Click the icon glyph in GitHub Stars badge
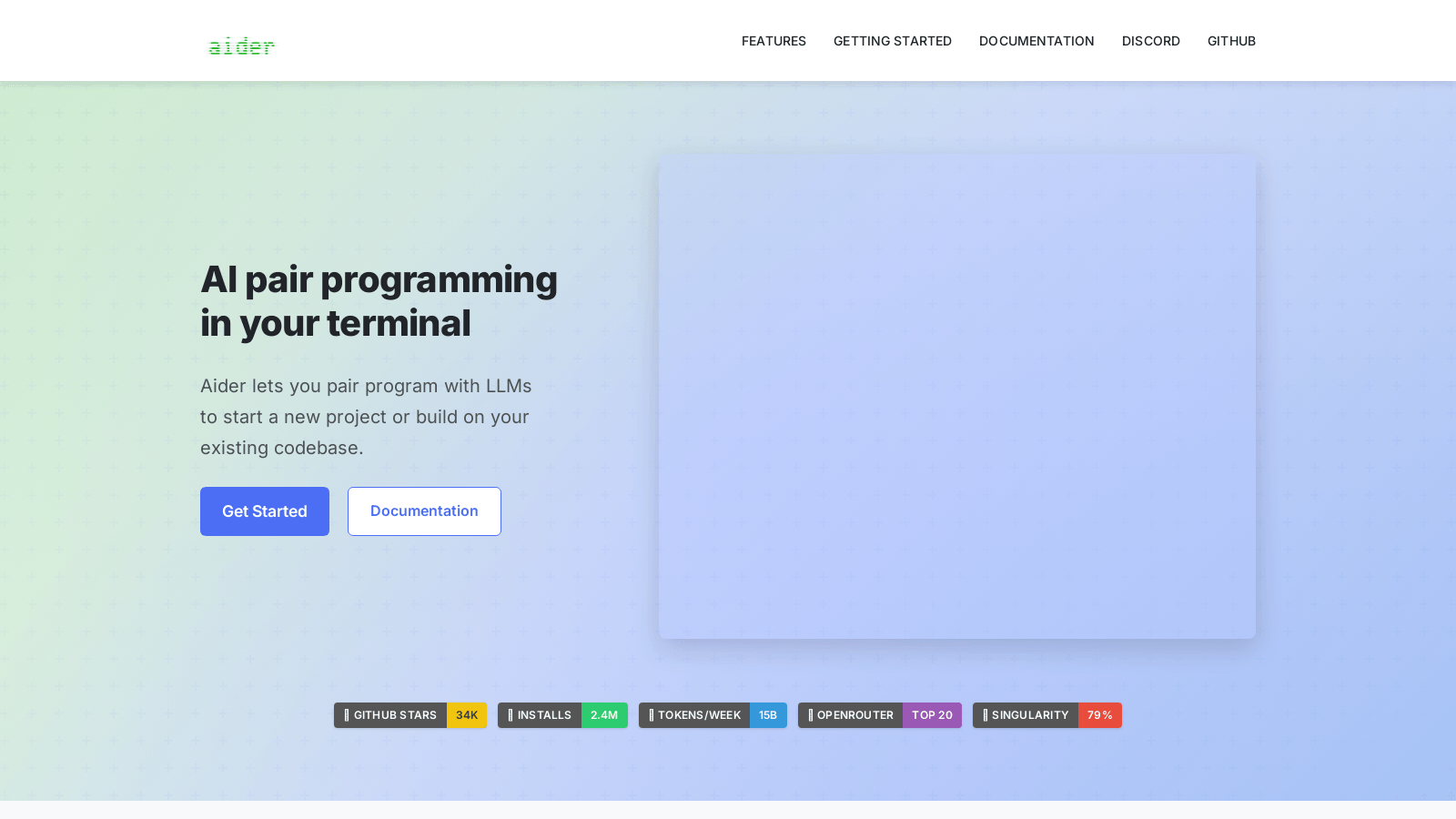This screenshot has width=1456, height=819. 347,715
